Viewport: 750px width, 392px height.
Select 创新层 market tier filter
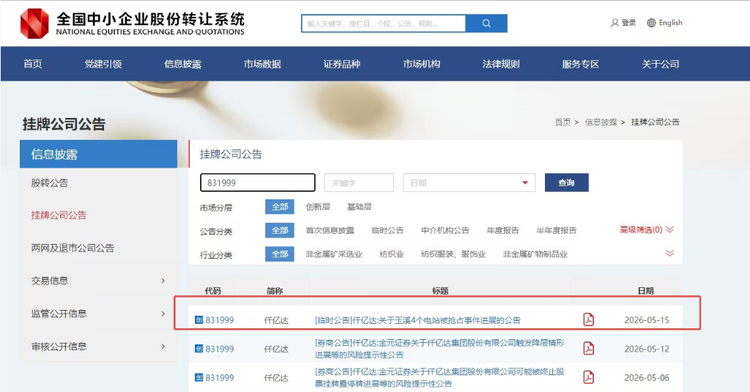coord(318,207)
